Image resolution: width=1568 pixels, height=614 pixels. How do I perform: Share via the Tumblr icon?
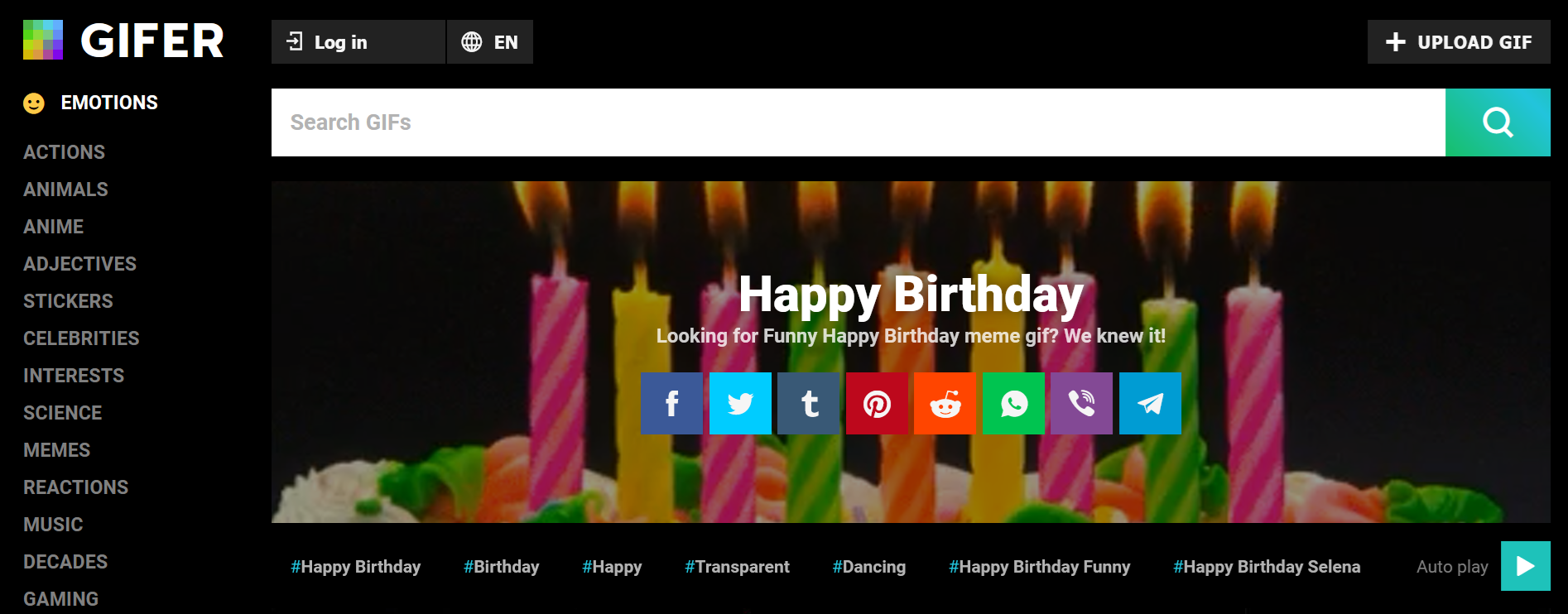[809, 404]
